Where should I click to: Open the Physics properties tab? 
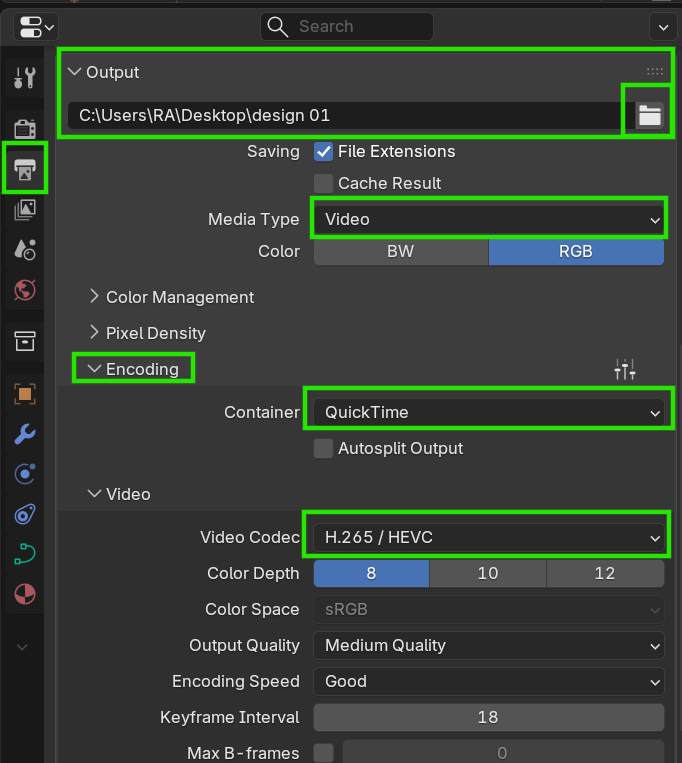[25, 474]
